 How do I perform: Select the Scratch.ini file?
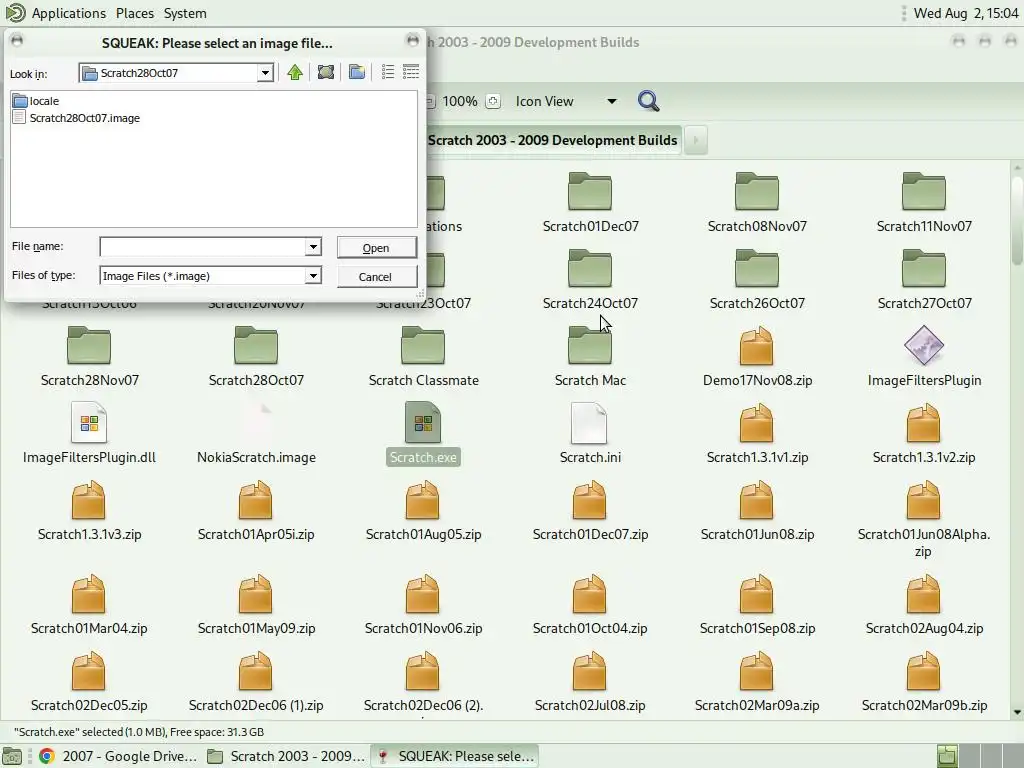point(590,434)
